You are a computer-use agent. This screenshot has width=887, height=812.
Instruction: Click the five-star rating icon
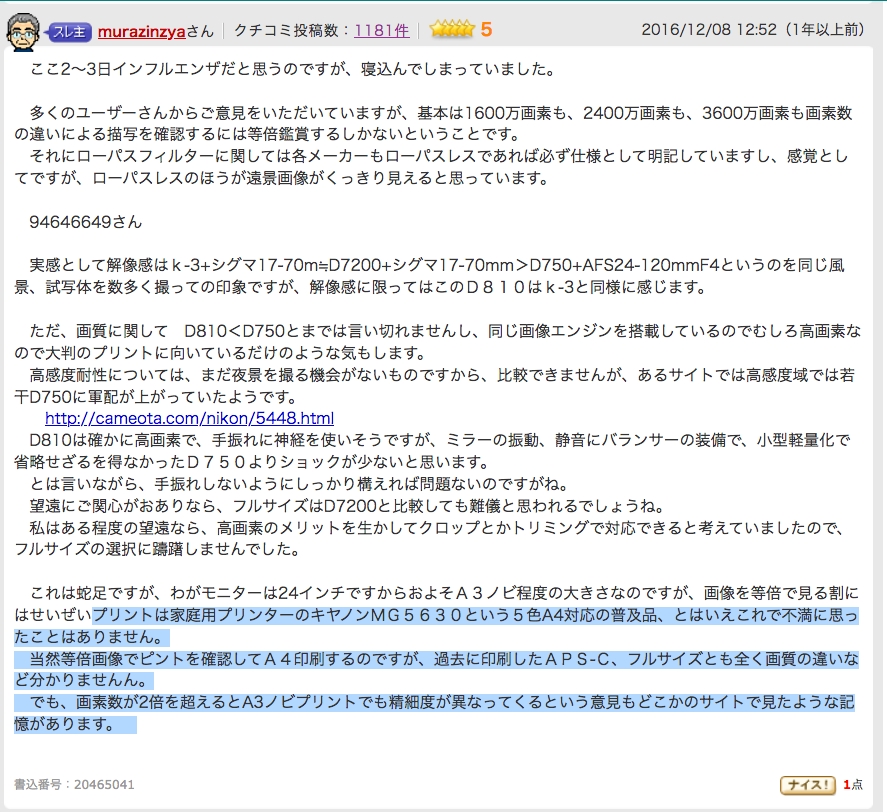tap(451, 29)
